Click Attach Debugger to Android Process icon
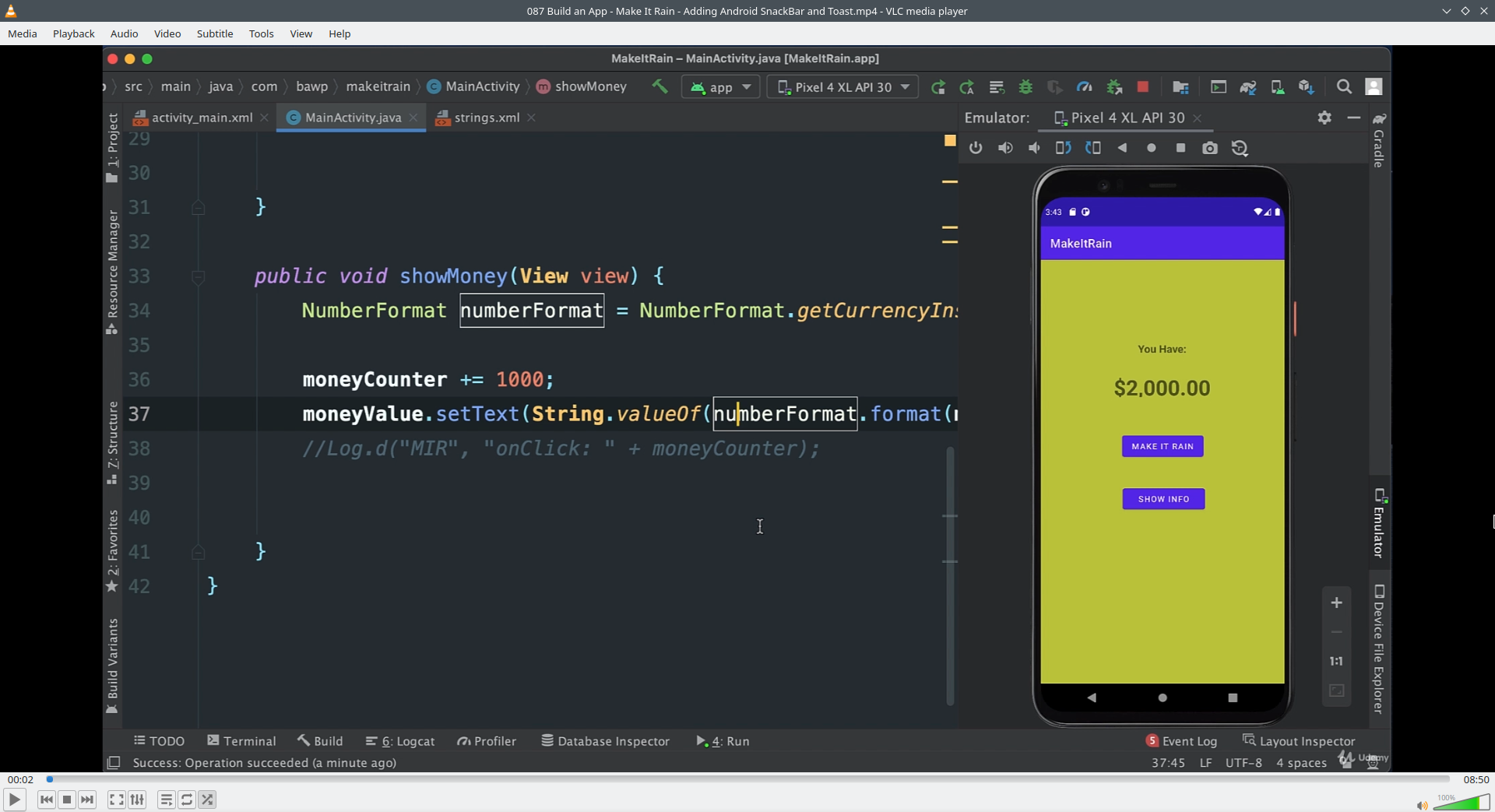The width and height of the screenshot is (1495, 812). (1114, 87)
